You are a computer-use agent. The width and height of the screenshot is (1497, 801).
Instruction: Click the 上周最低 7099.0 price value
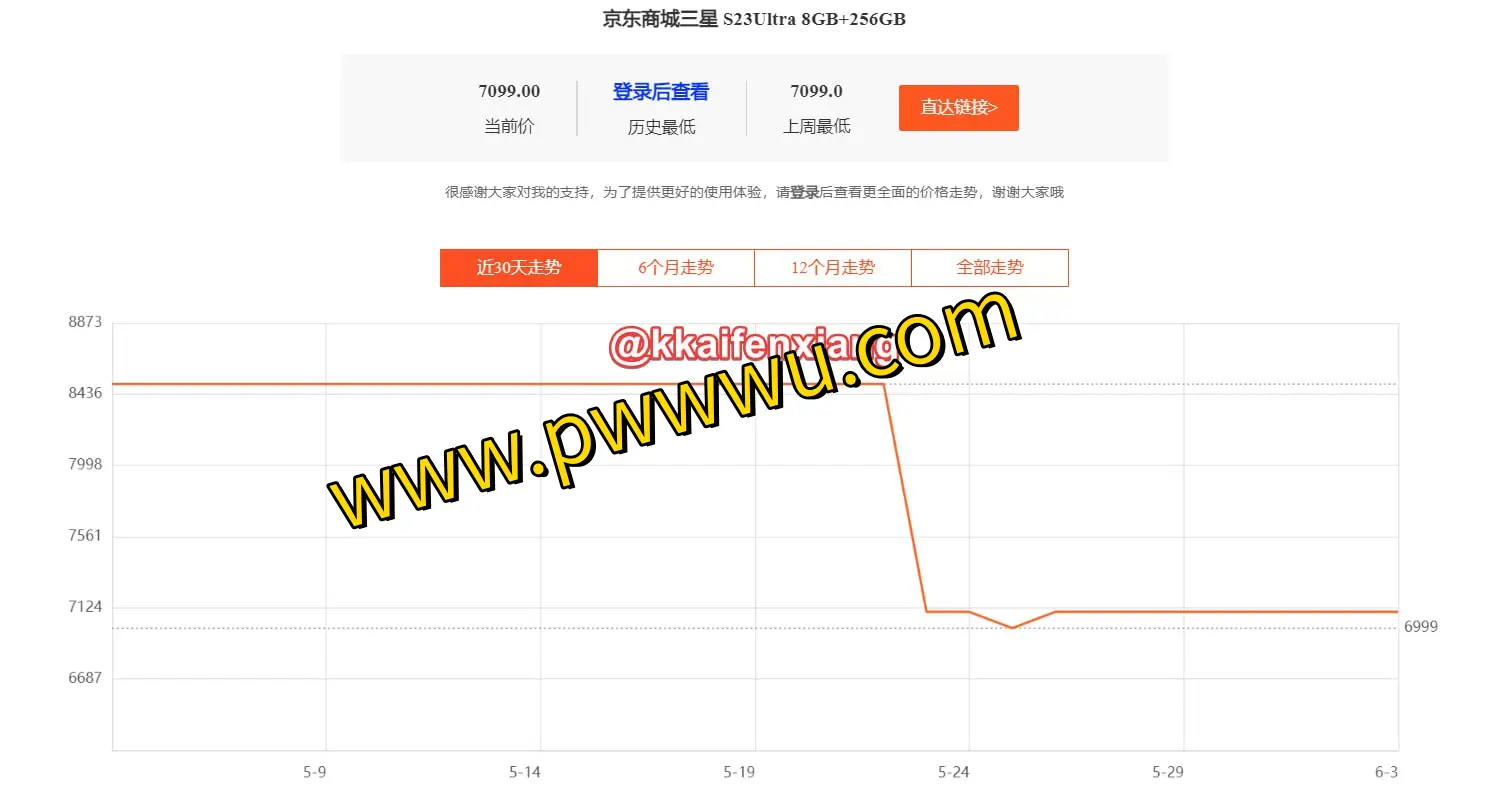coord(816,92)
